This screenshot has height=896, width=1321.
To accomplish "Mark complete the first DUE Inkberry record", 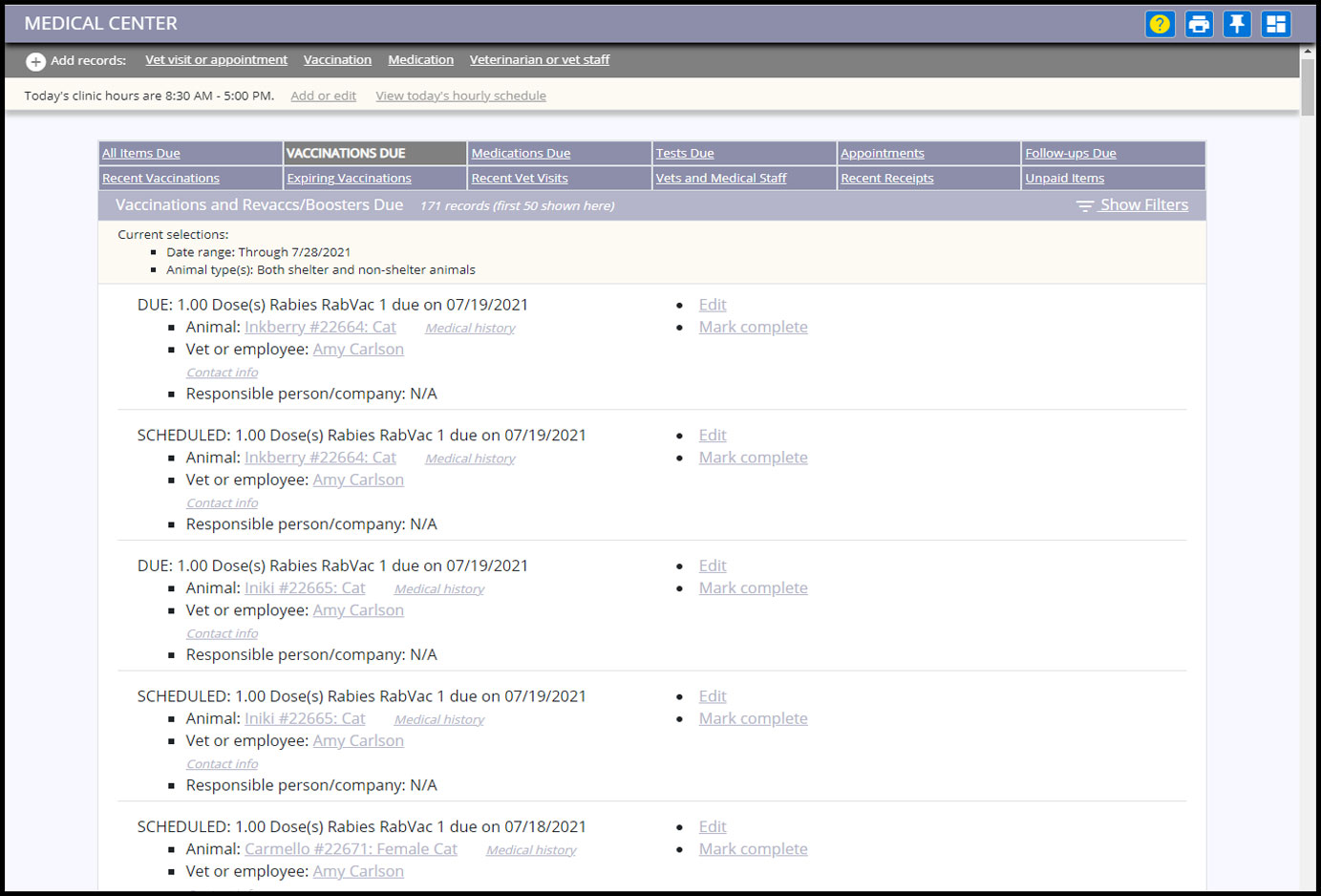I will pos(753,327).
